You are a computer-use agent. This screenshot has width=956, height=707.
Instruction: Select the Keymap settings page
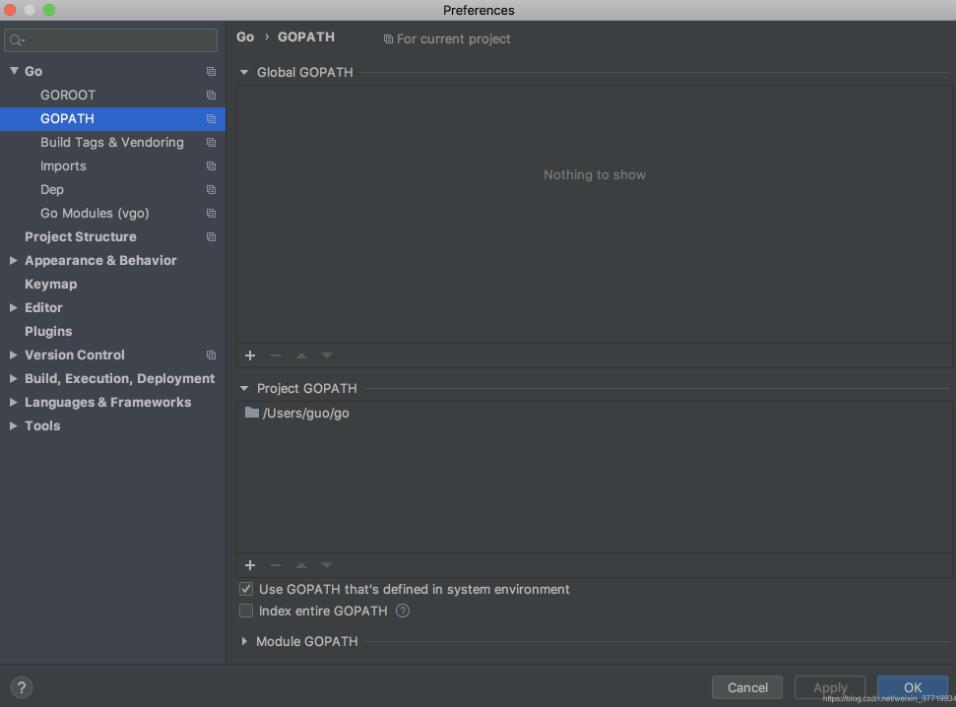click(51, 284)
